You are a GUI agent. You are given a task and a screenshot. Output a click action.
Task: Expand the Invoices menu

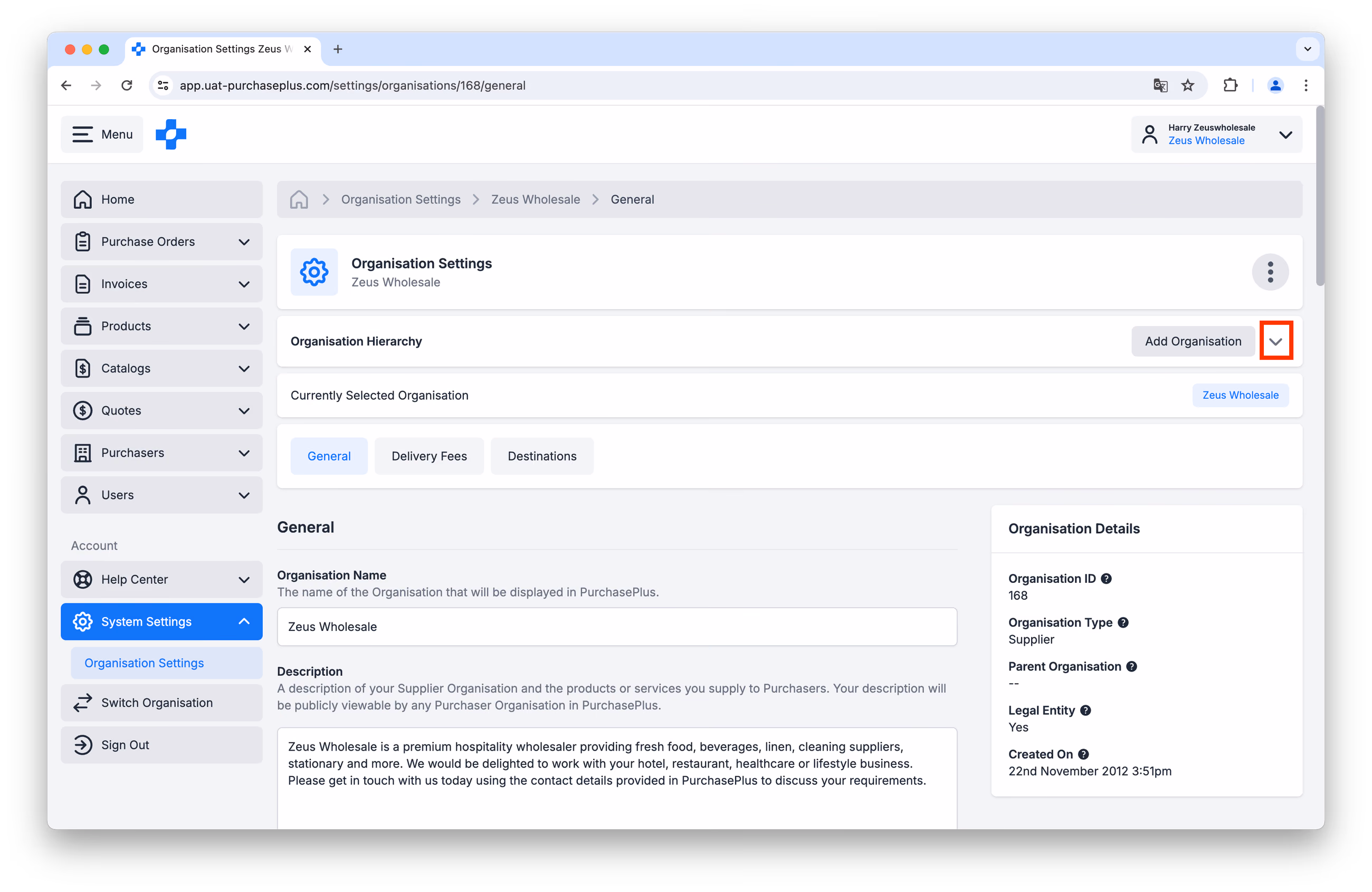pyautogui.click(x=161, y=283)
